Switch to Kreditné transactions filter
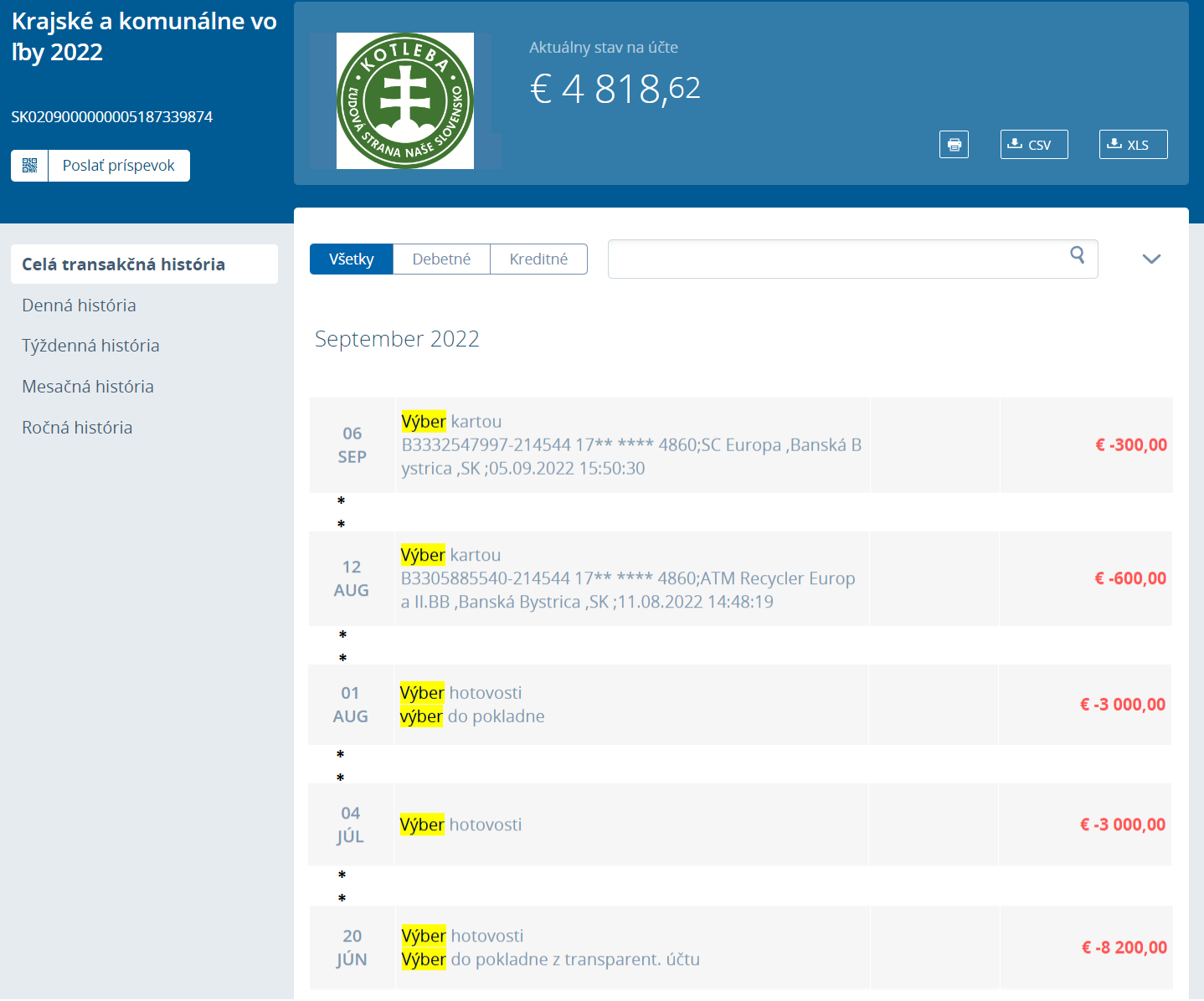The image size is (1204, 1001). 538,259
